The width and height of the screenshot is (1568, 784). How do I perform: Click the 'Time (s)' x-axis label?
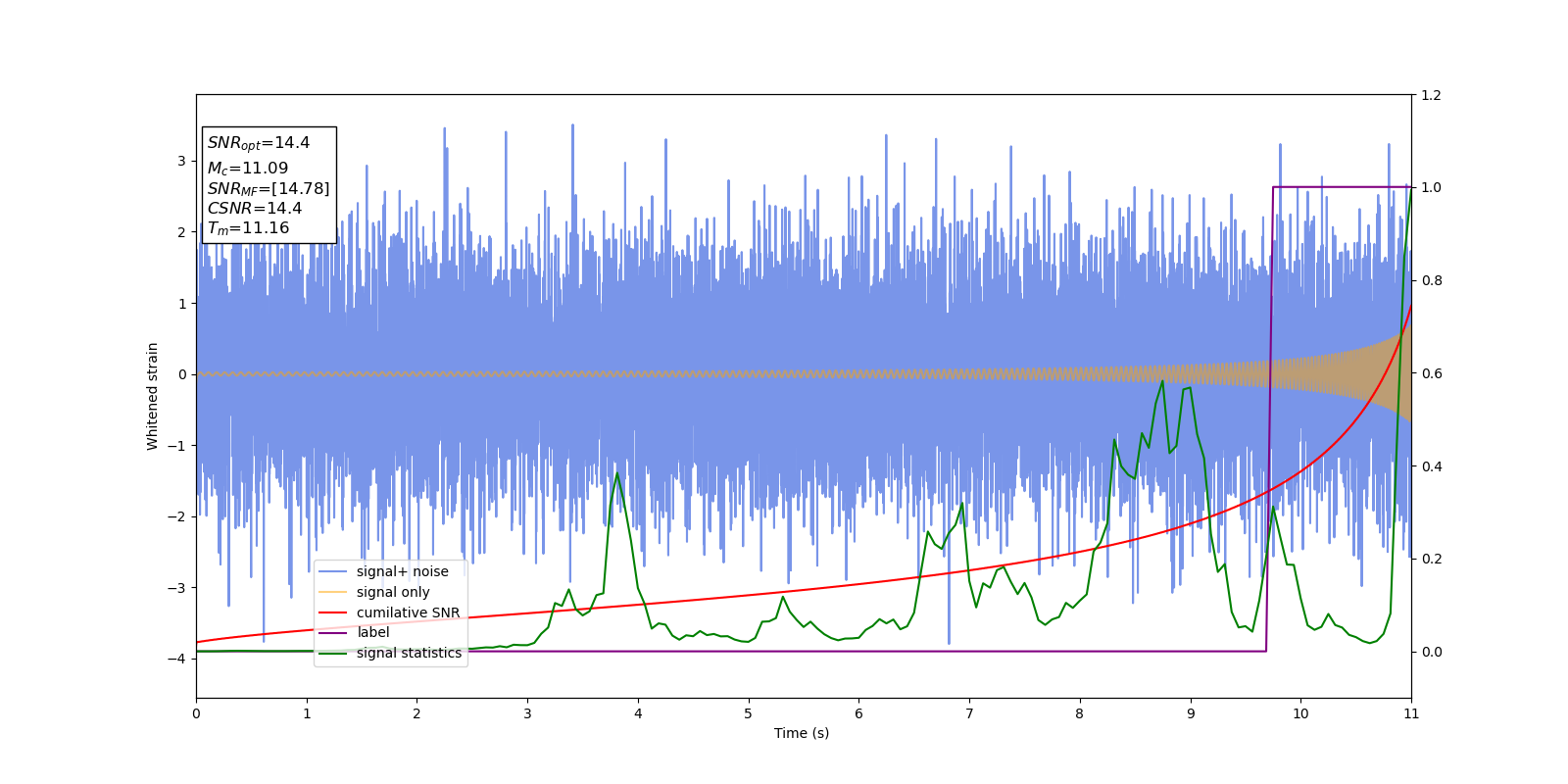click(x=802, y=733)
